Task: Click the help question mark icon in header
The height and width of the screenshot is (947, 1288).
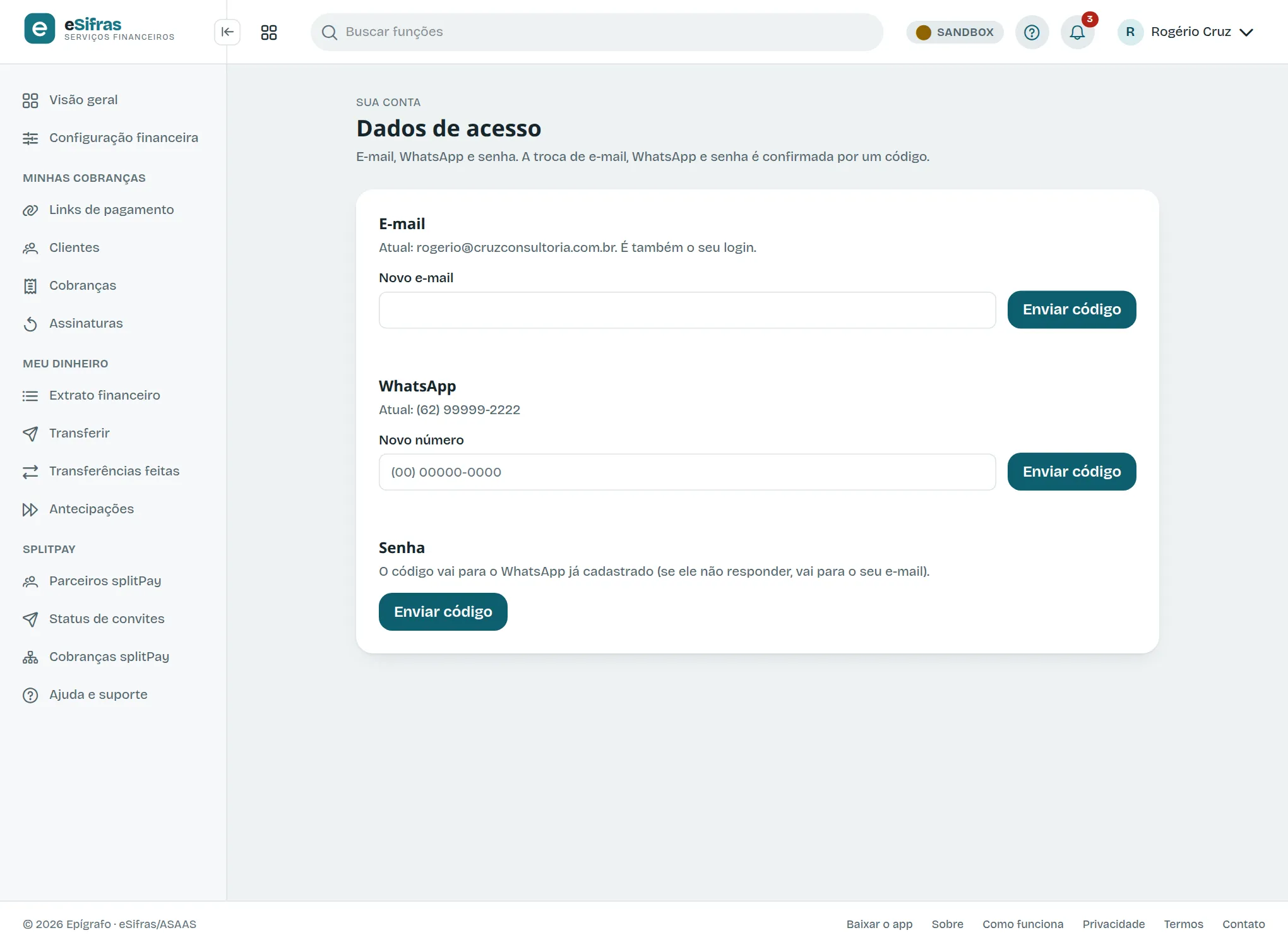Action: pyautogui.click(x=1032, y=32)
